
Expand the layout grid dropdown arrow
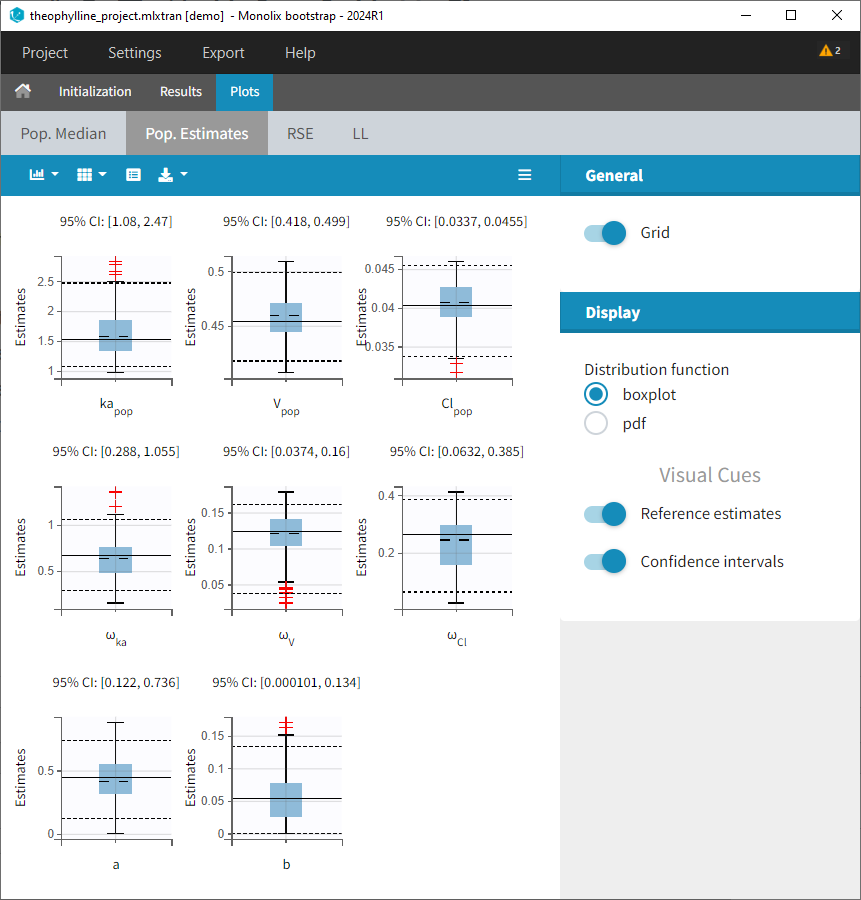[x=103, y=174]
